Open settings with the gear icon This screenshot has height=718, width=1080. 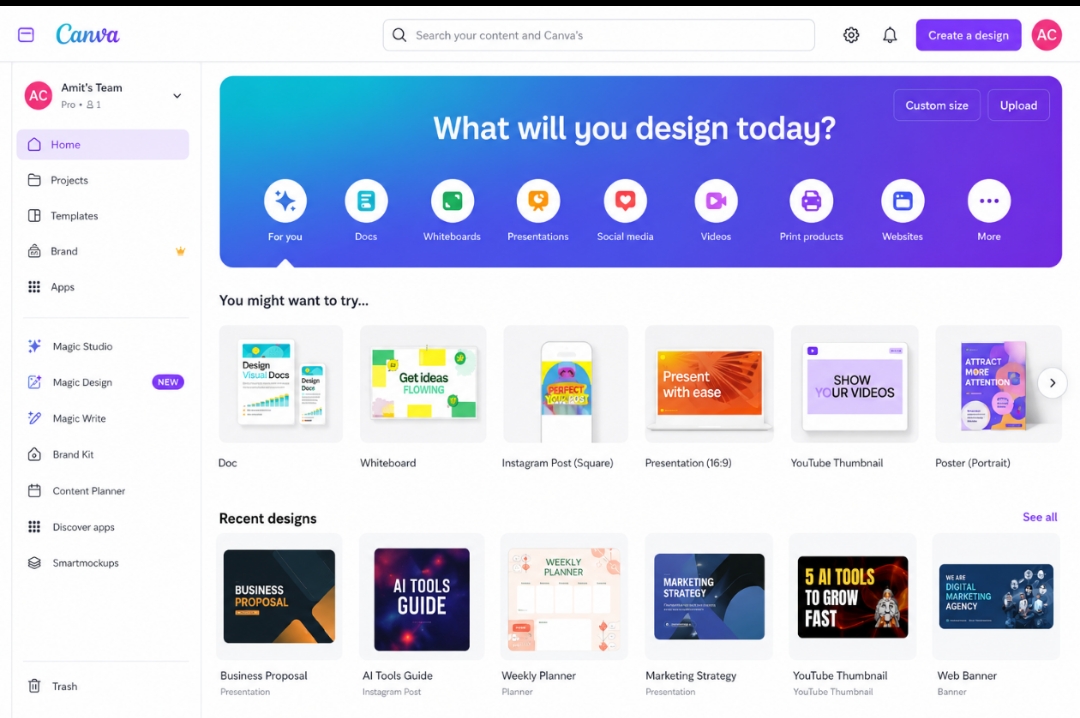pos(851,35)
